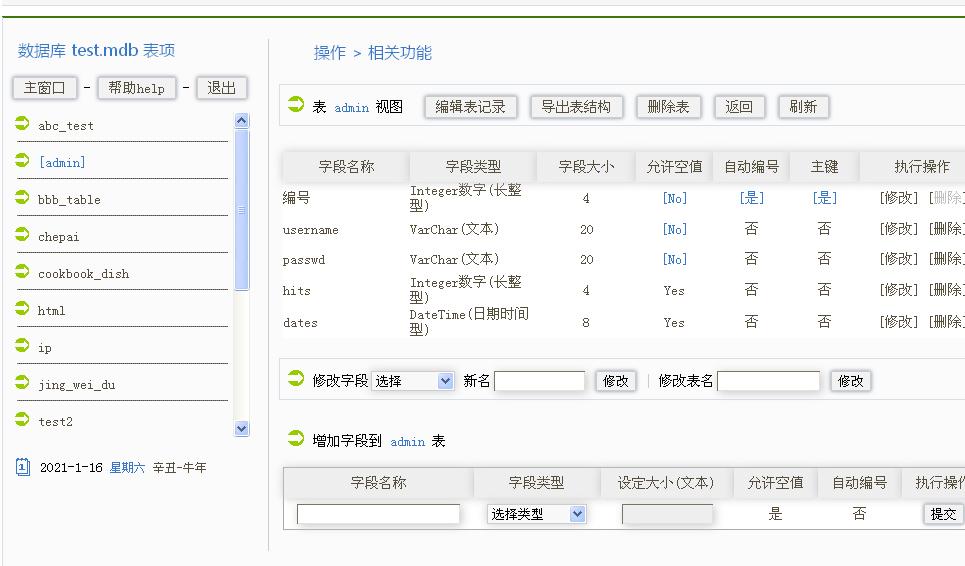Toggle the [No] nullable value for username
965x566 pixels.
(675, 230)
